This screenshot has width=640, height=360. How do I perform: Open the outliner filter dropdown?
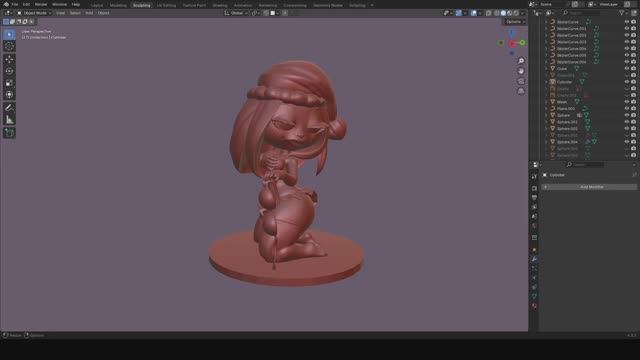pyautogui.click(x=624, y=13)
